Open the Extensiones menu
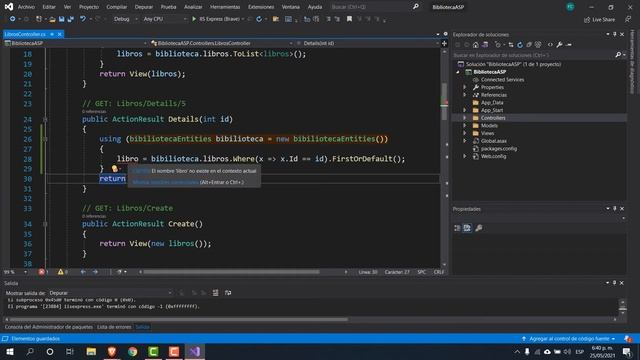The height and width of the screenshot is (360, 640). 261,7
